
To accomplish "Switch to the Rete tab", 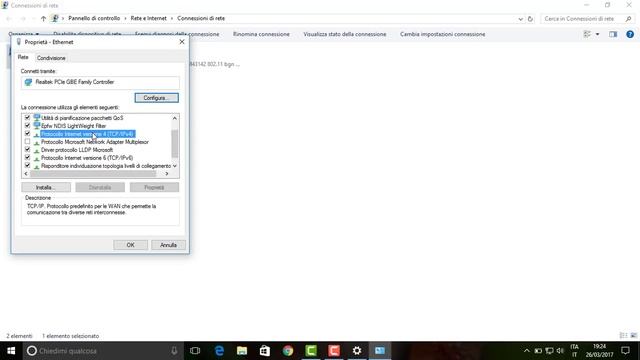I will click(23, 57).
